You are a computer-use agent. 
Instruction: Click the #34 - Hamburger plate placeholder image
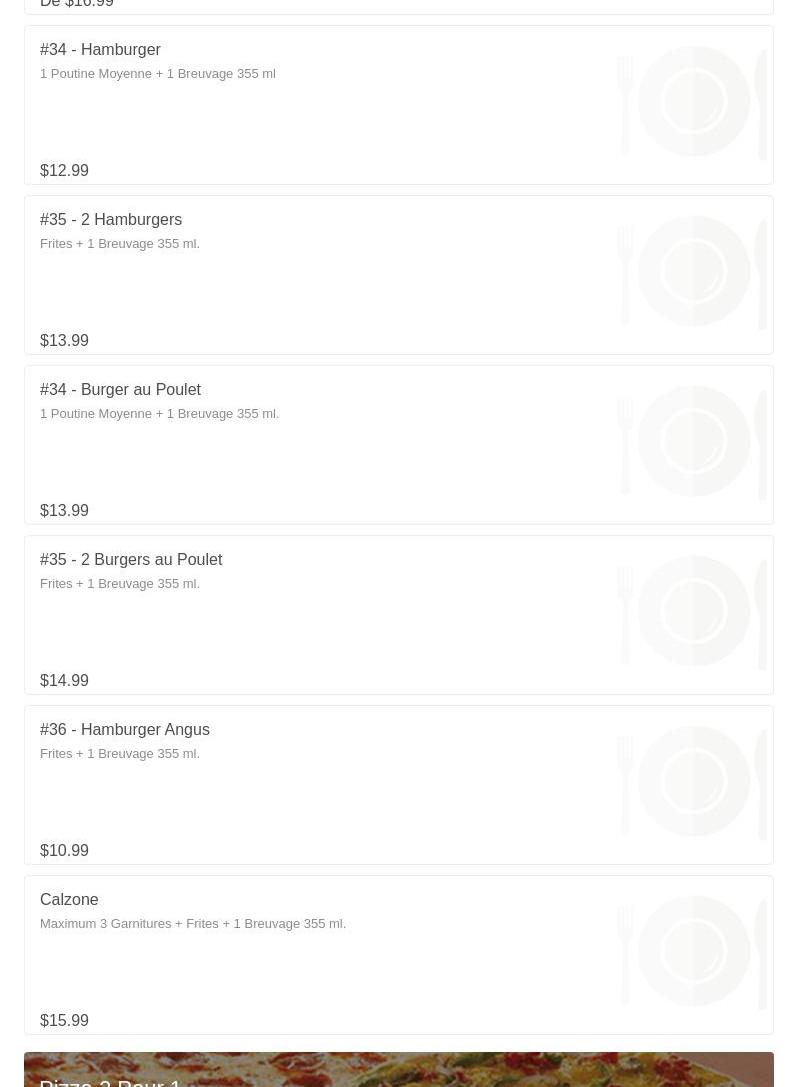[x=692, y=101]
